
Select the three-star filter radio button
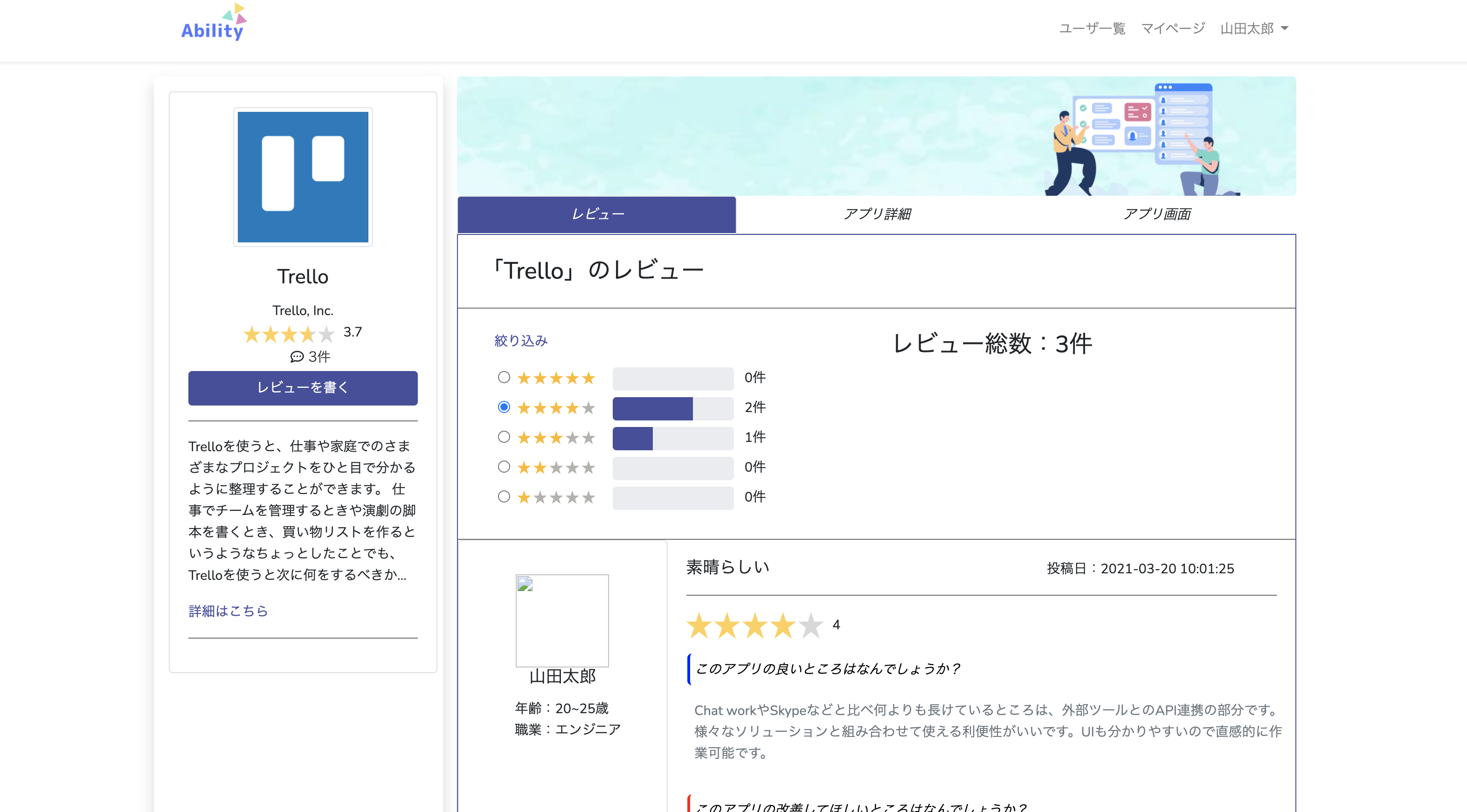(504, 437)
